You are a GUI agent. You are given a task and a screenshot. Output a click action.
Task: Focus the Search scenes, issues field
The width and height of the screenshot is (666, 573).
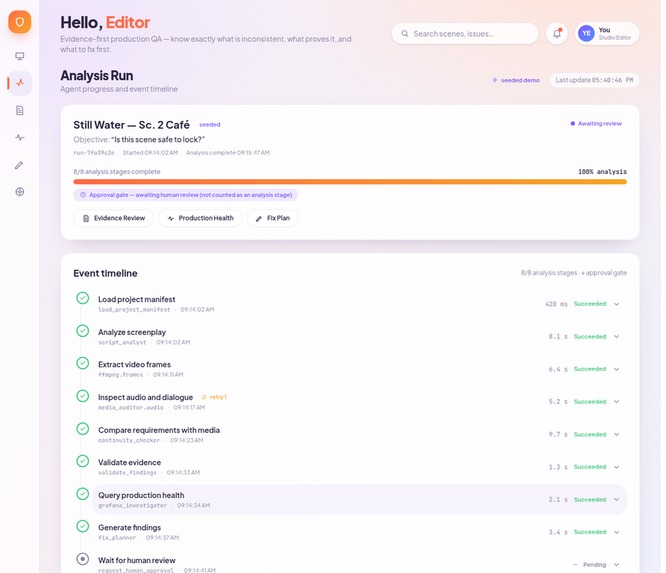(465, 34)
